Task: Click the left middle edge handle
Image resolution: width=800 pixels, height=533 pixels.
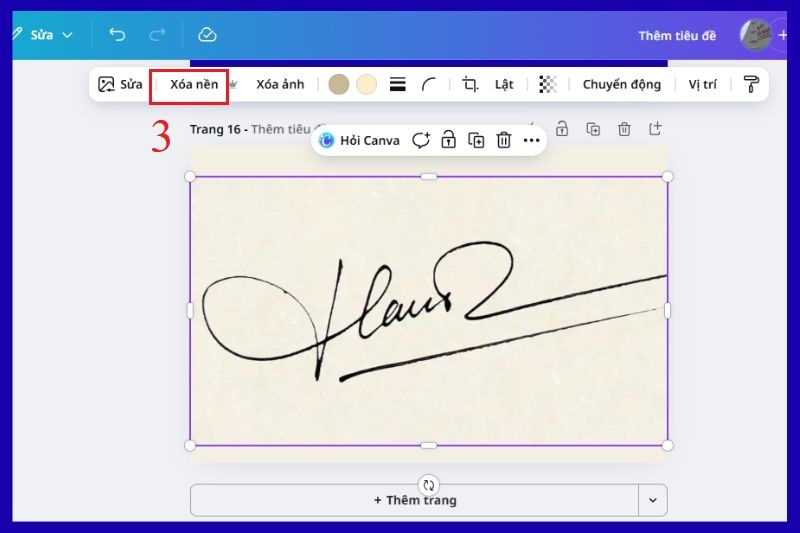Action: (190, 311)
